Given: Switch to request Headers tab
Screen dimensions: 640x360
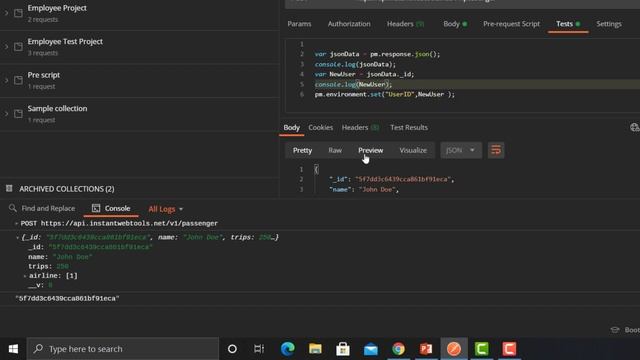Looking at the screenshot, I should tap(405, 24).
